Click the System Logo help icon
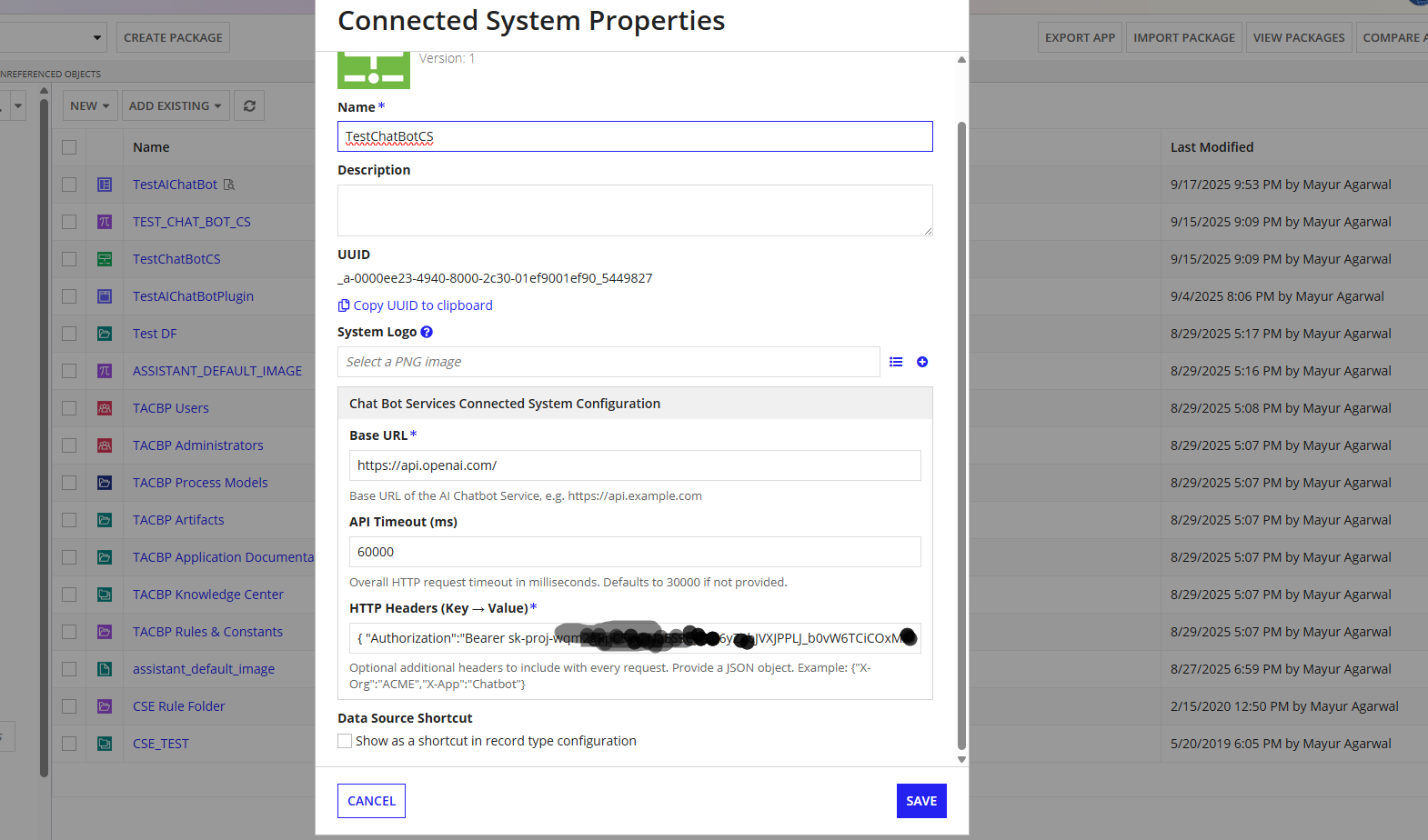This screenshot has height=840, width=1428. (x=427, y=332)
